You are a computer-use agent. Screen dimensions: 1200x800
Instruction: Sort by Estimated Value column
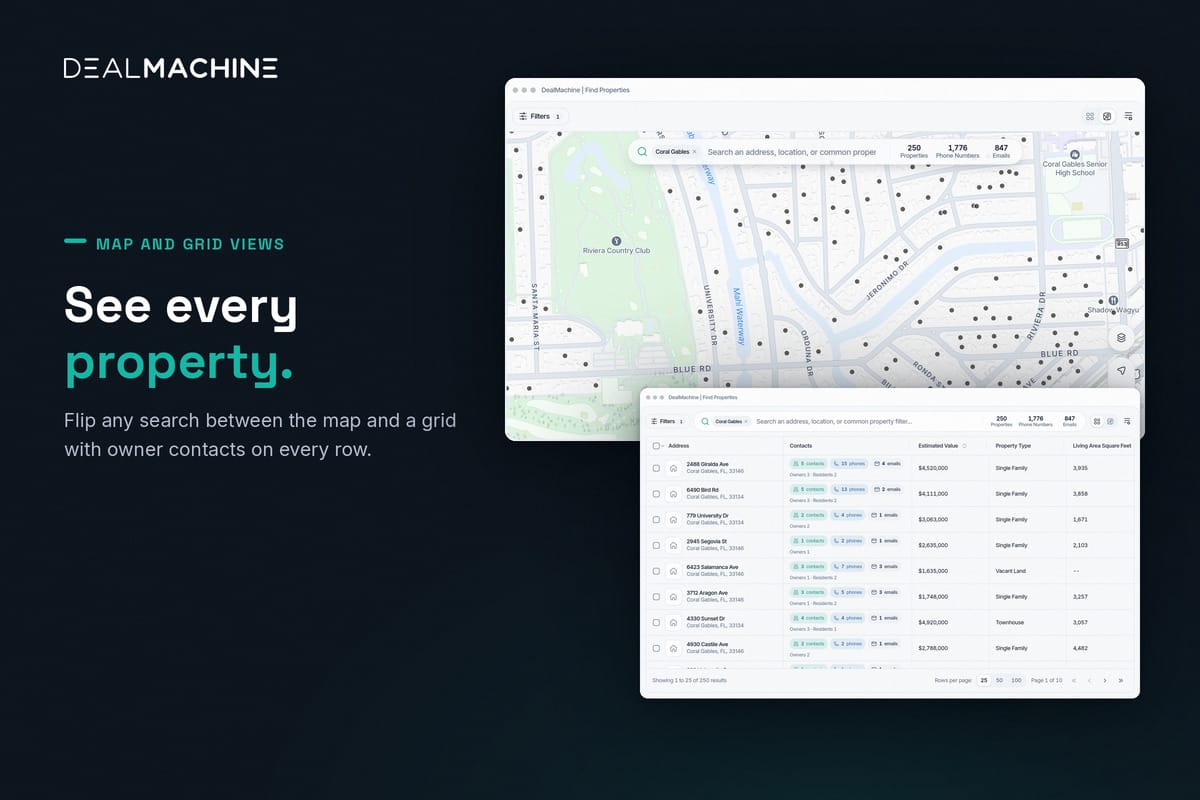[x=942, y=446]
